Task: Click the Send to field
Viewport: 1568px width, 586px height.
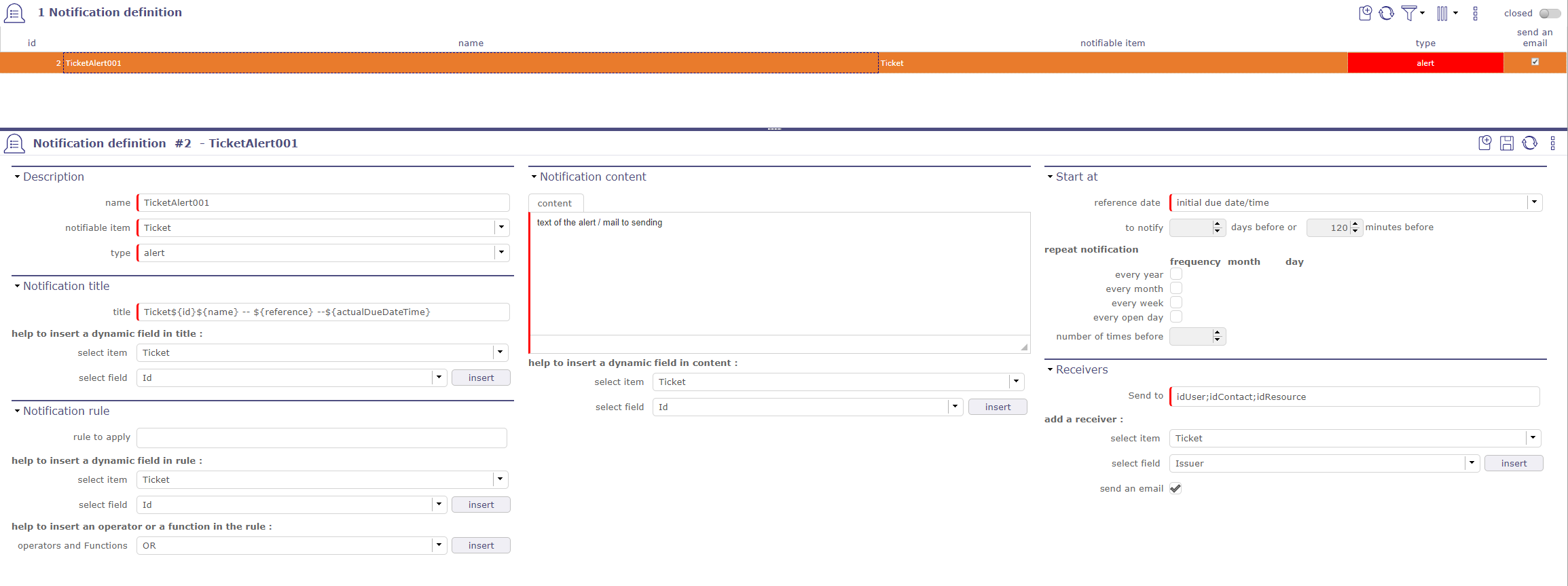Action: 1355,397
